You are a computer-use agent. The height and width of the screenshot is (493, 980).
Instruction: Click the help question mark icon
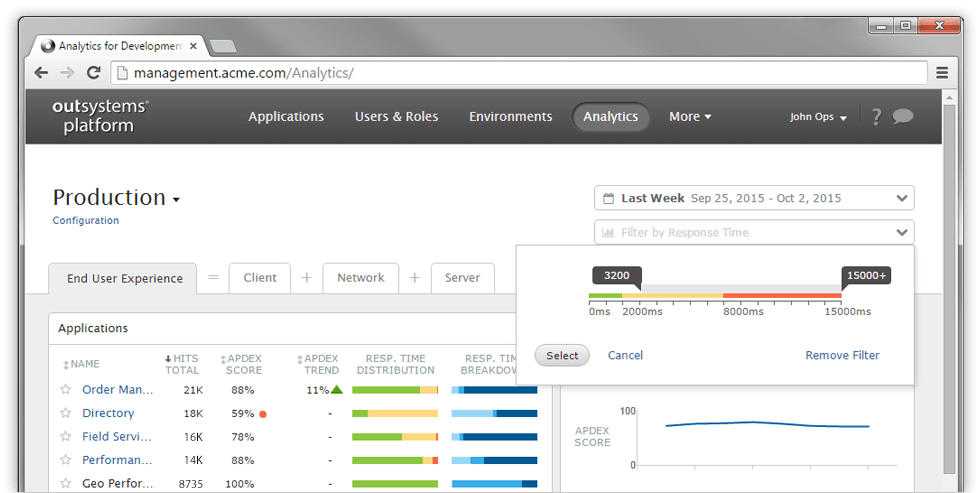click(x=876, y=117)
